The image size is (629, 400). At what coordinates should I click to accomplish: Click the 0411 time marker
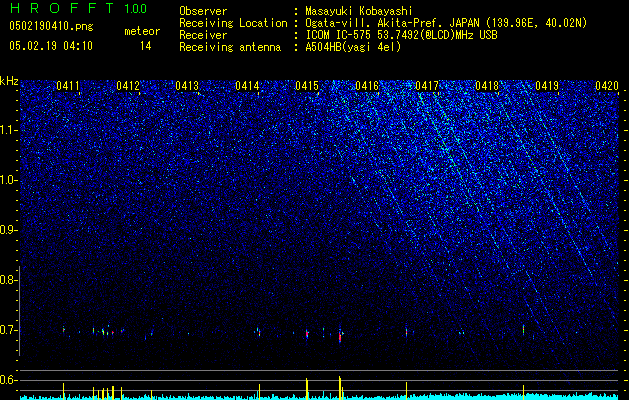(67, 86)
